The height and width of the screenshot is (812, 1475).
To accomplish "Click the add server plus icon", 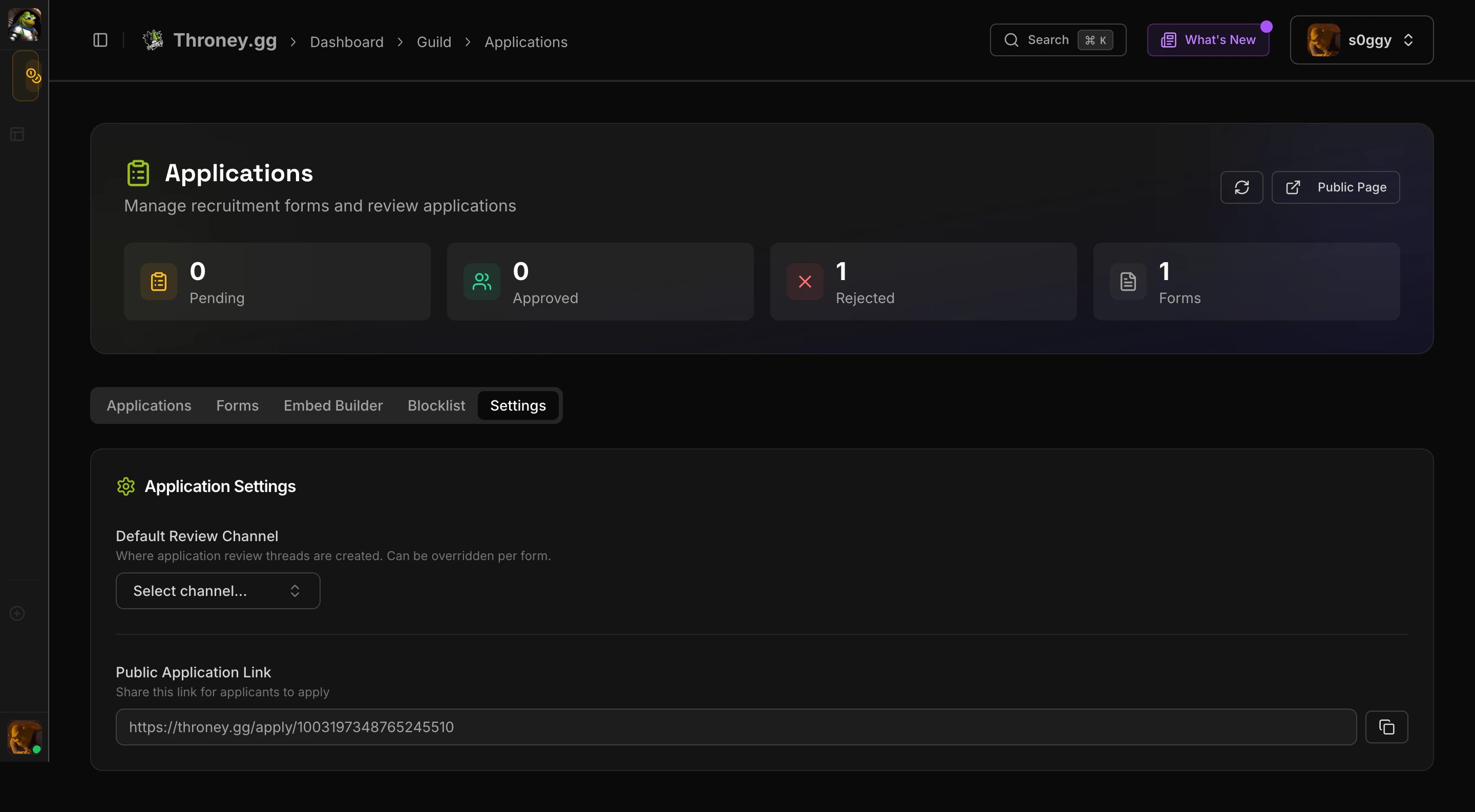I will [17, 613].
